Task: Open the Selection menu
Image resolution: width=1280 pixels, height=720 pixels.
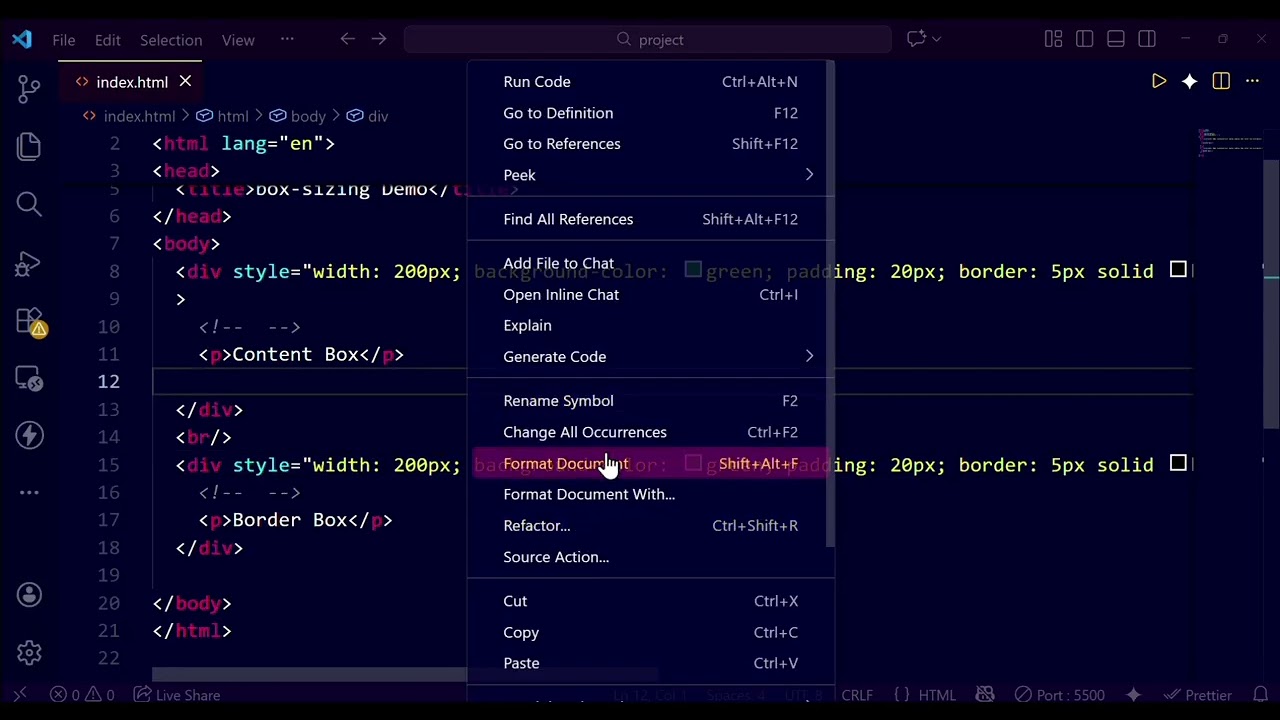Action: click(171, 40)
